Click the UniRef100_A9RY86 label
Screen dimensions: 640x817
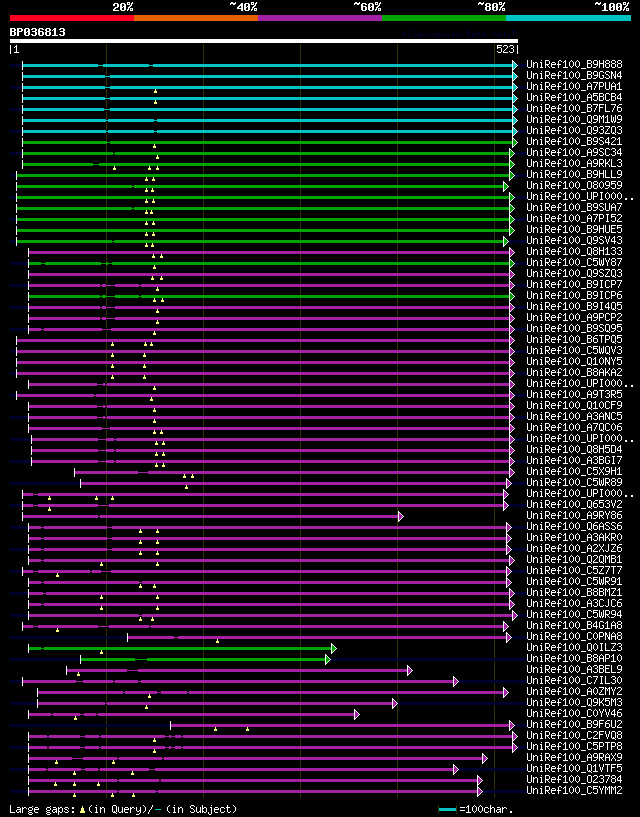[x=574, y=516]
